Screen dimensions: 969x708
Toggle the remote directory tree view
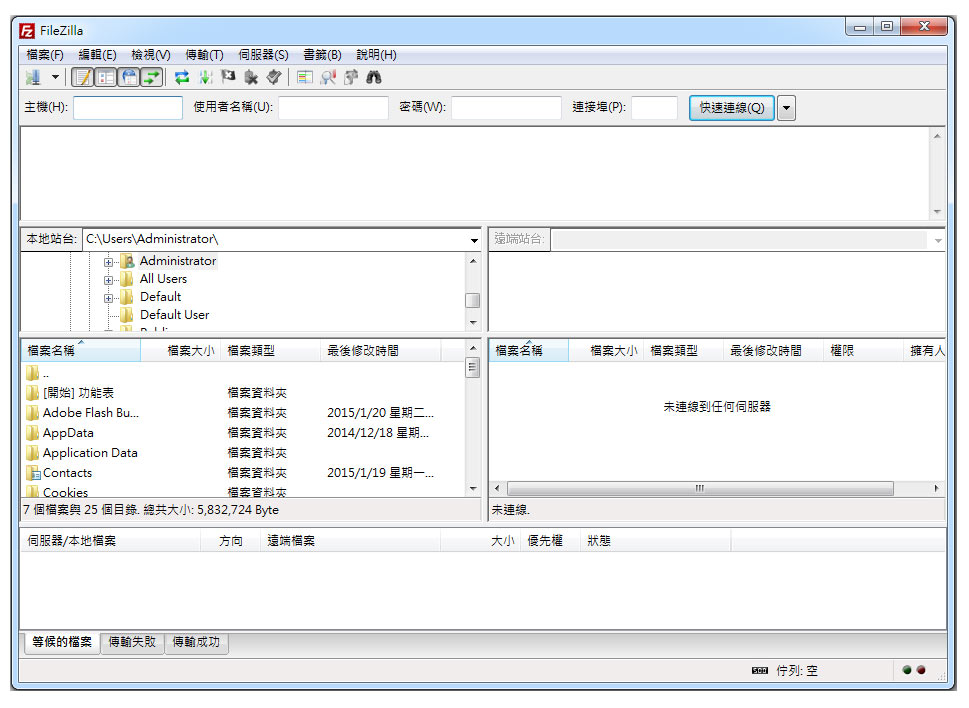(129, 77)
